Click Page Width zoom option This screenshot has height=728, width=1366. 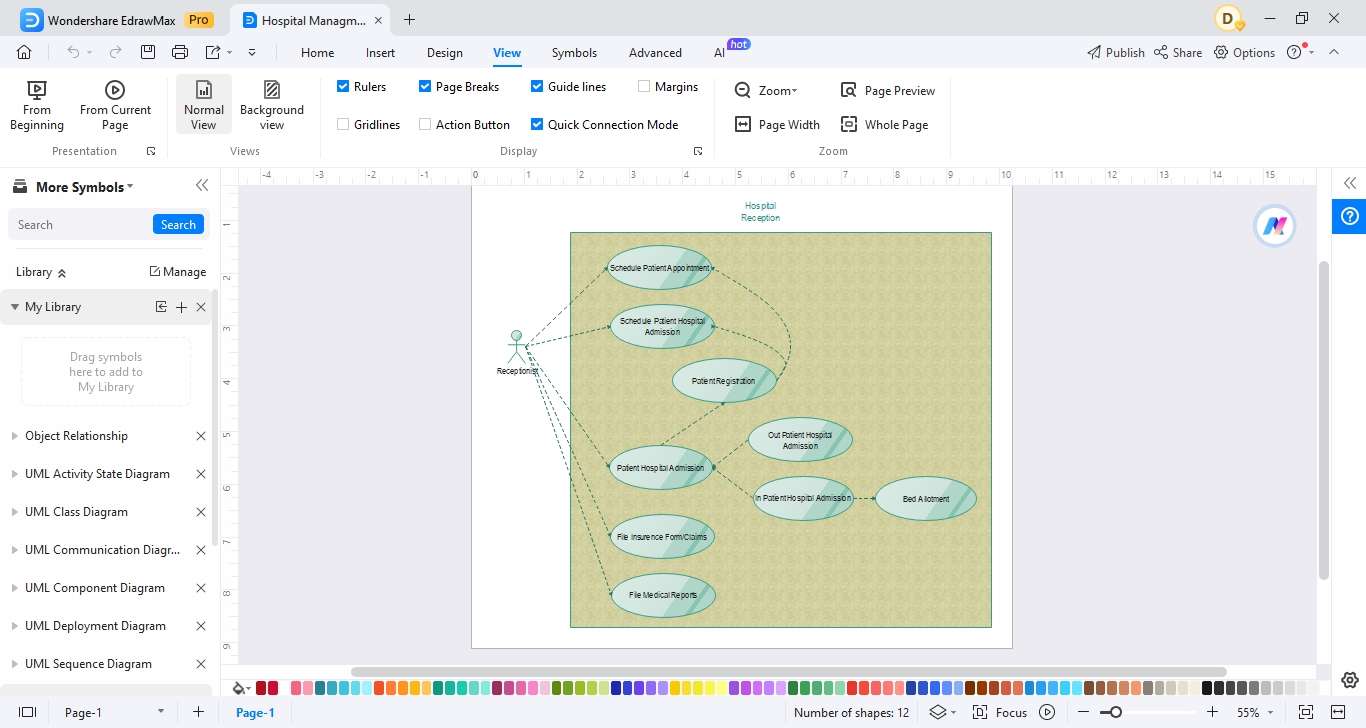pos(777,125)
